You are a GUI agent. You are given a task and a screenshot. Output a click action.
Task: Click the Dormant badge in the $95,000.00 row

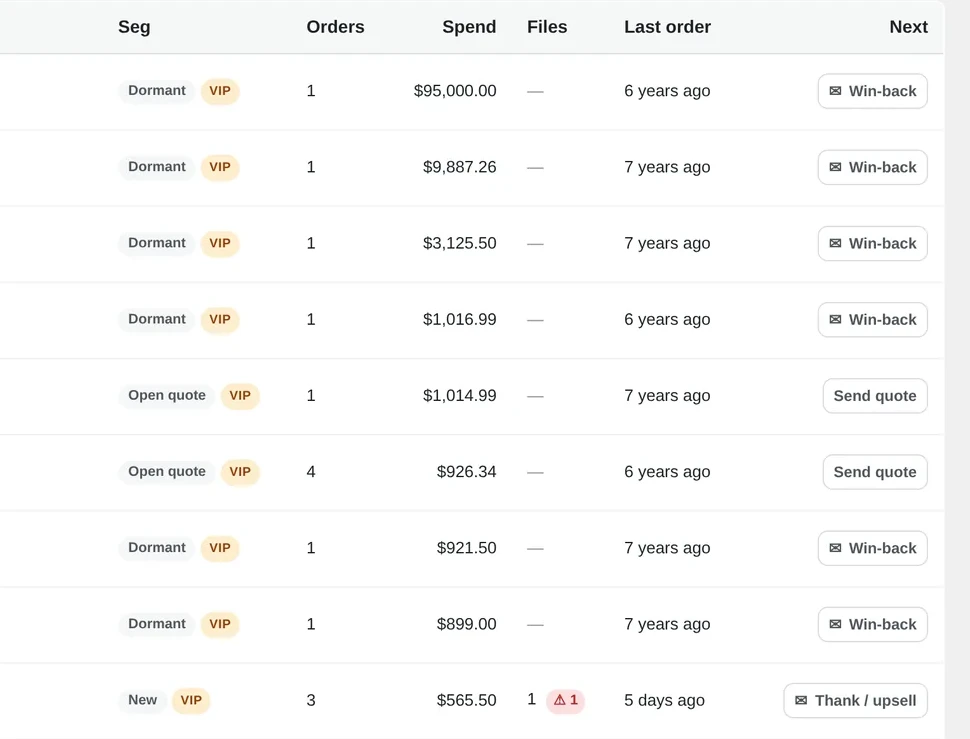[157, 91]
